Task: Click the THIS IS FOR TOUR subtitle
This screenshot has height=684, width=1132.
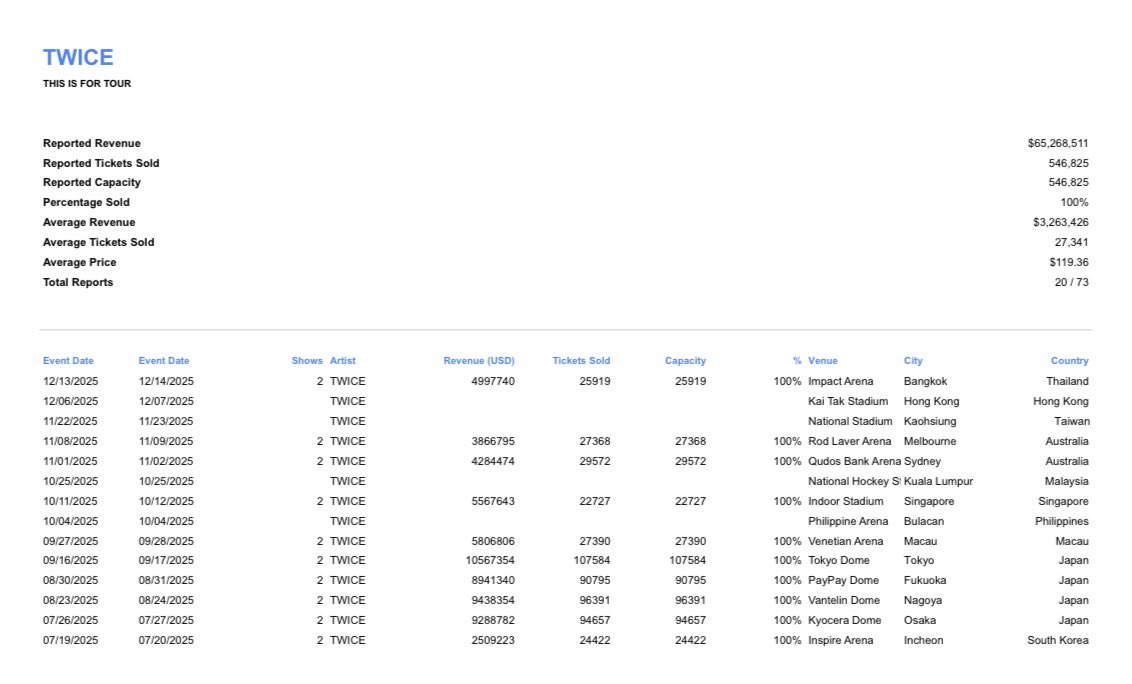Action: [87, 84]
